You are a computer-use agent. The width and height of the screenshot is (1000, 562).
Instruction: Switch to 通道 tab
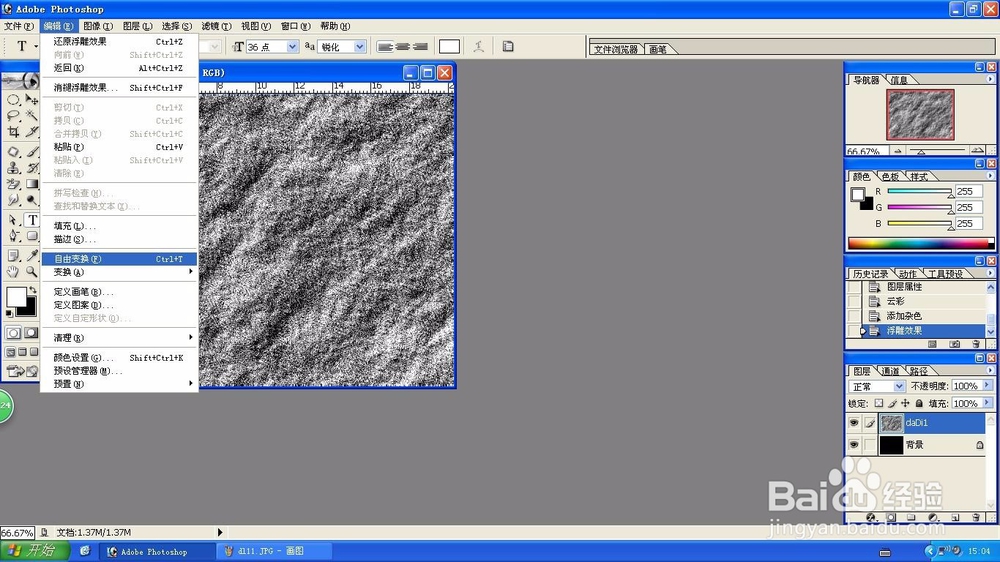click(x=890, y=371)
